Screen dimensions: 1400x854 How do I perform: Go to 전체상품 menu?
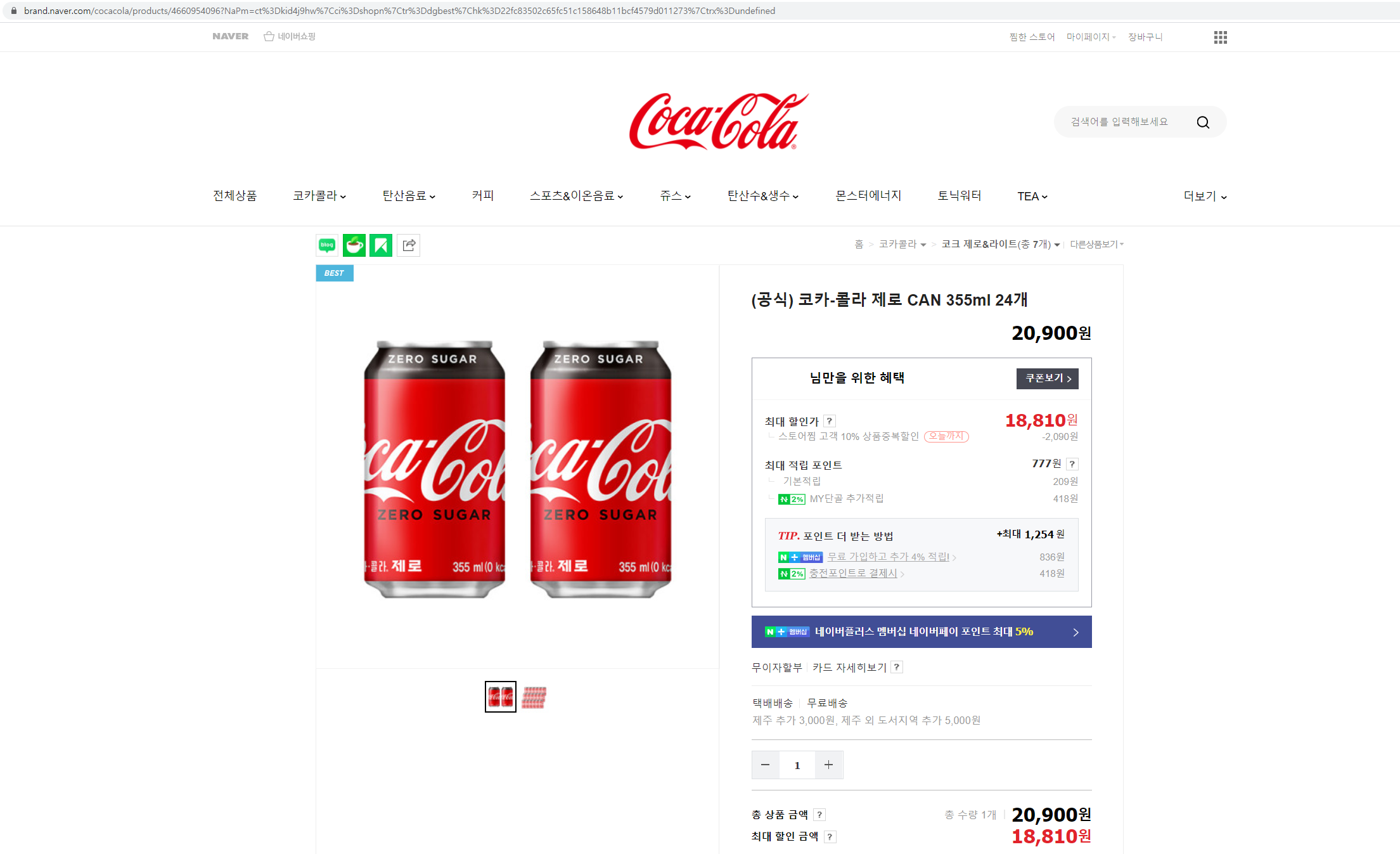click(x=234, y=196)
